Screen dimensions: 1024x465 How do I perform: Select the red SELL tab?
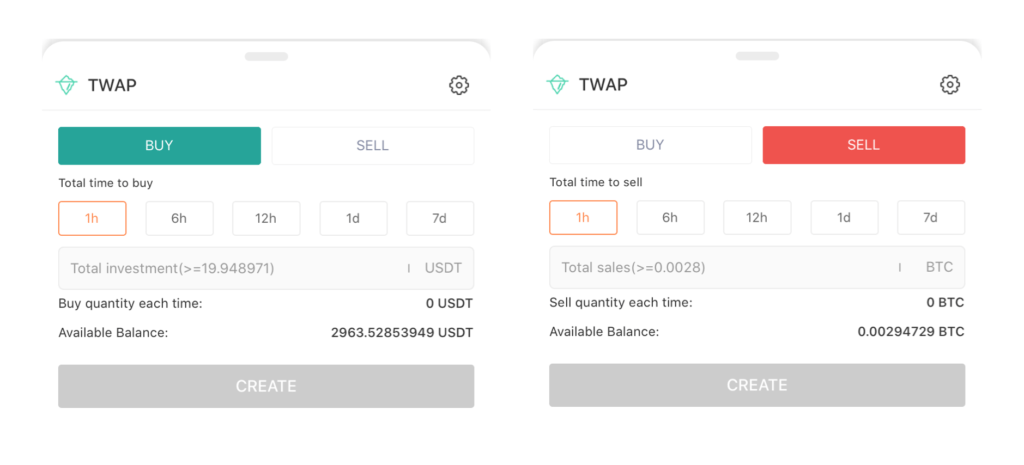click(x=864, y=145)
